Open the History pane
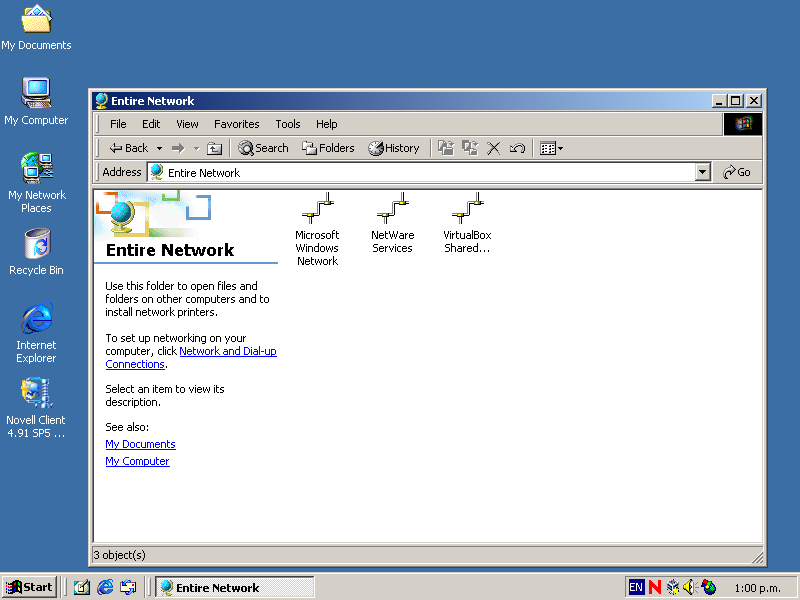 click(x=393, y=148)
